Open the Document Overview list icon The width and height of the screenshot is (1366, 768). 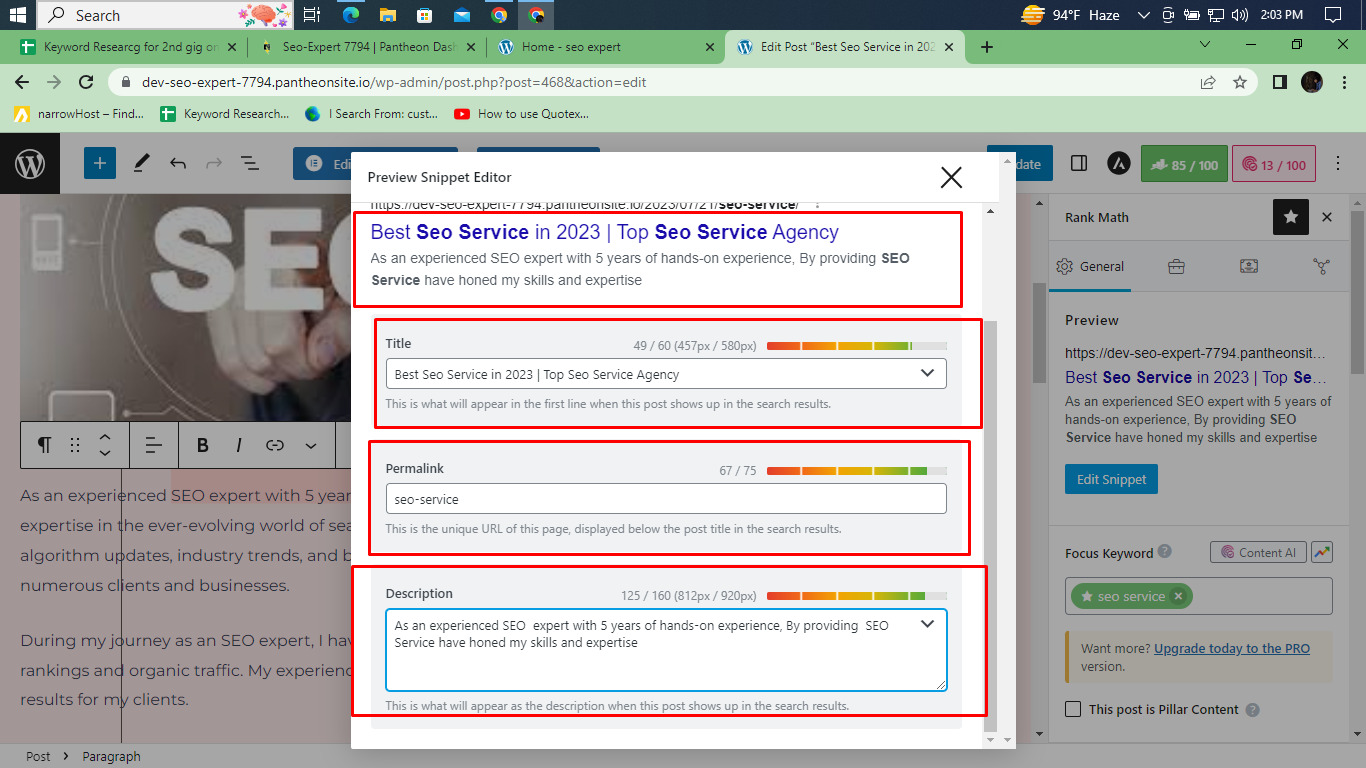249,163
